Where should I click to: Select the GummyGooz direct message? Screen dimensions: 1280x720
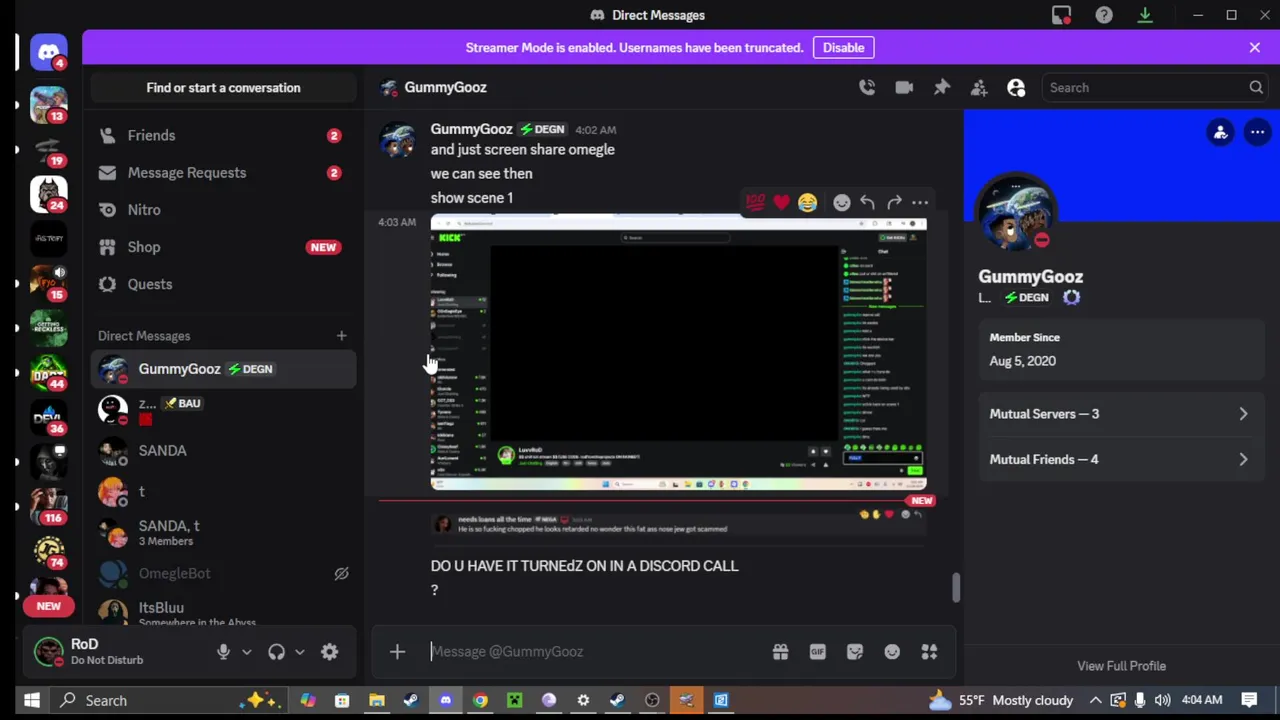point(223,369)
